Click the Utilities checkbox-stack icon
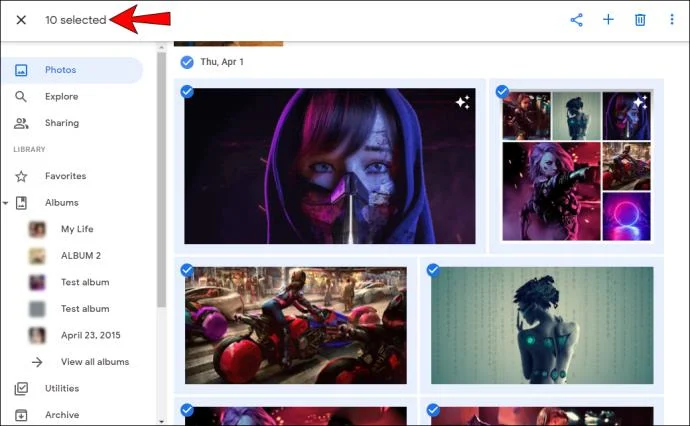Viewport: 690px width, 426px height. 21,388
